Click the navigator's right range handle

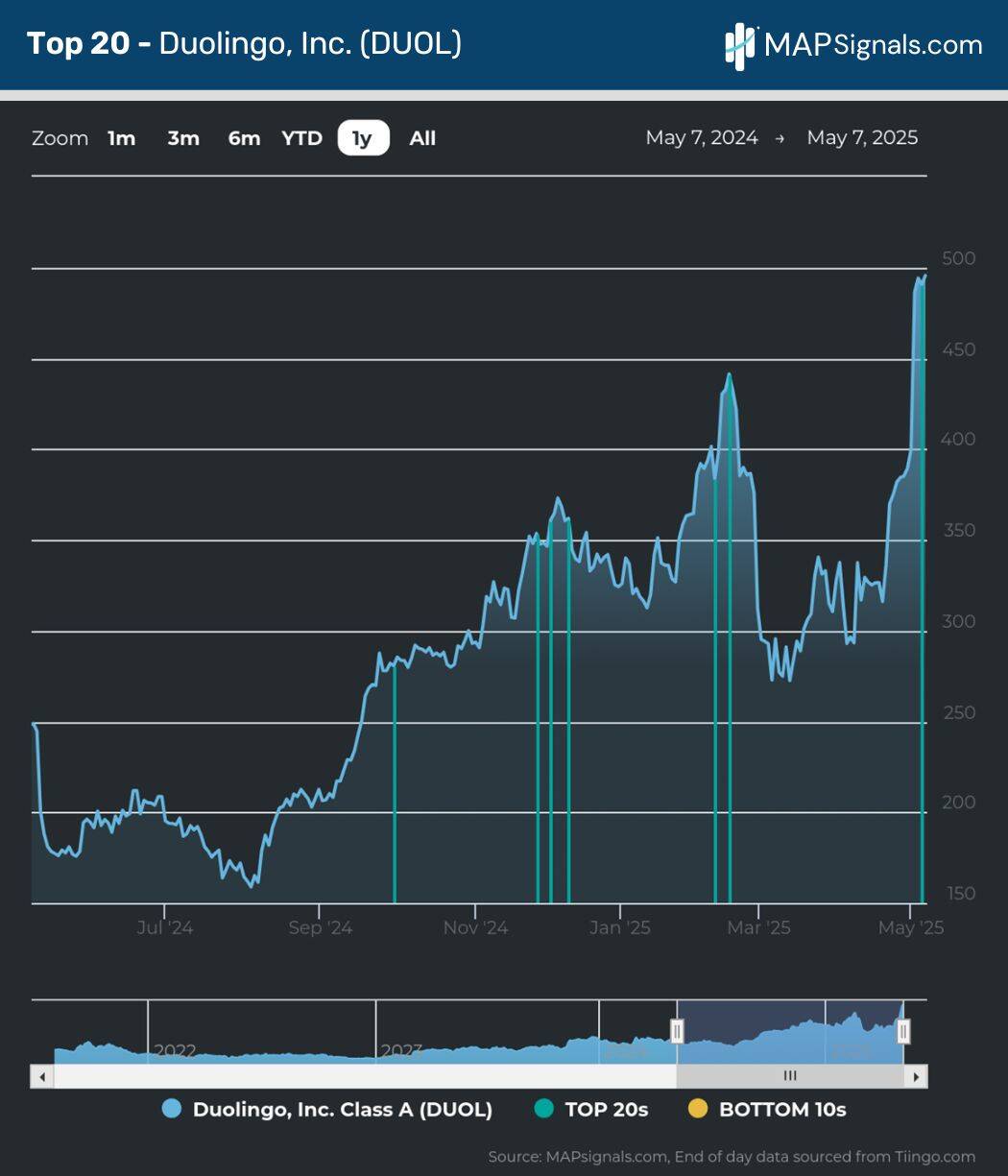coord(903,1032)
